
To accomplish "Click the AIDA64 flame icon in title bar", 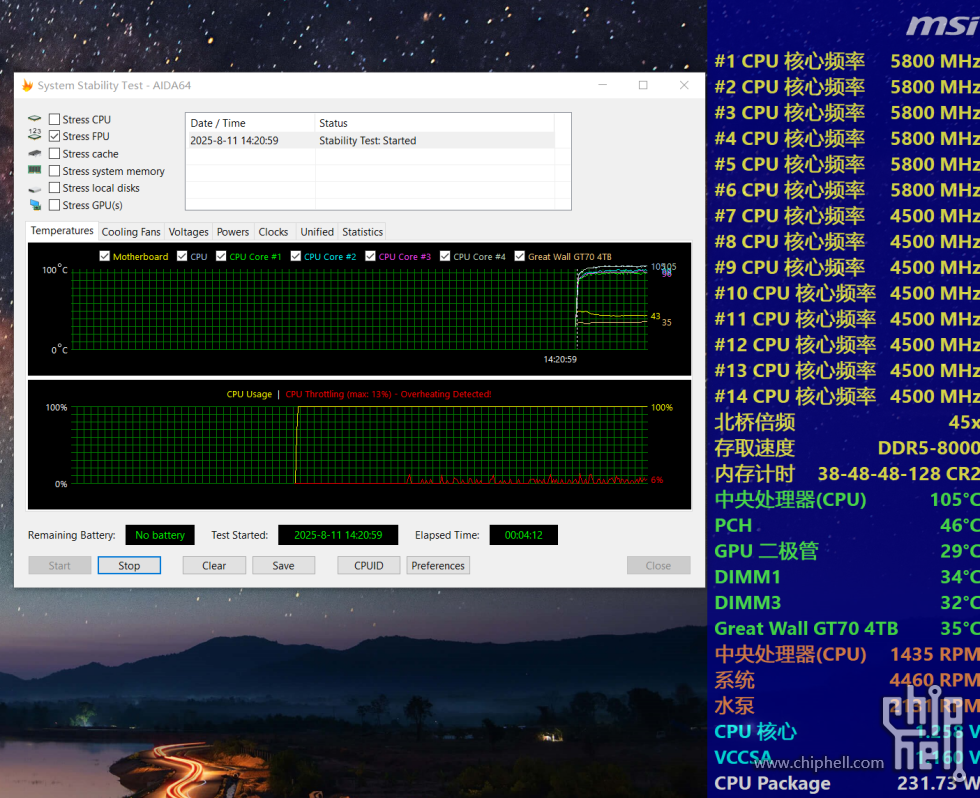I will pyautogui.click(x=27, y=85).
